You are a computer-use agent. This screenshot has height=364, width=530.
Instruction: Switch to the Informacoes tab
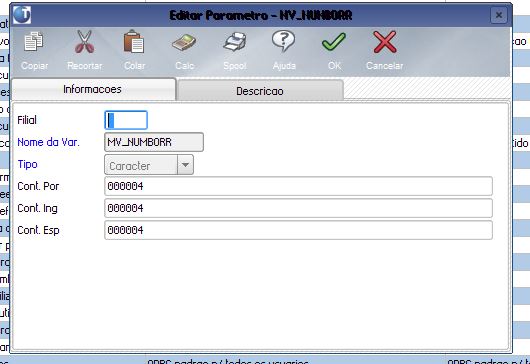94,89
